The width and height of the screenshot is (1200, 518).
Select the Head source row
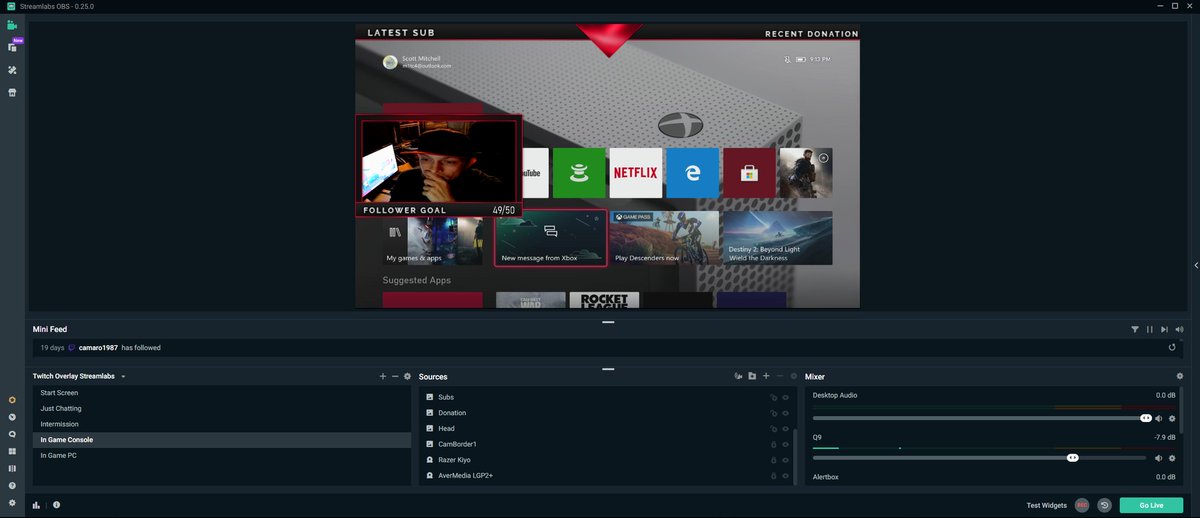tap(606, 428)
